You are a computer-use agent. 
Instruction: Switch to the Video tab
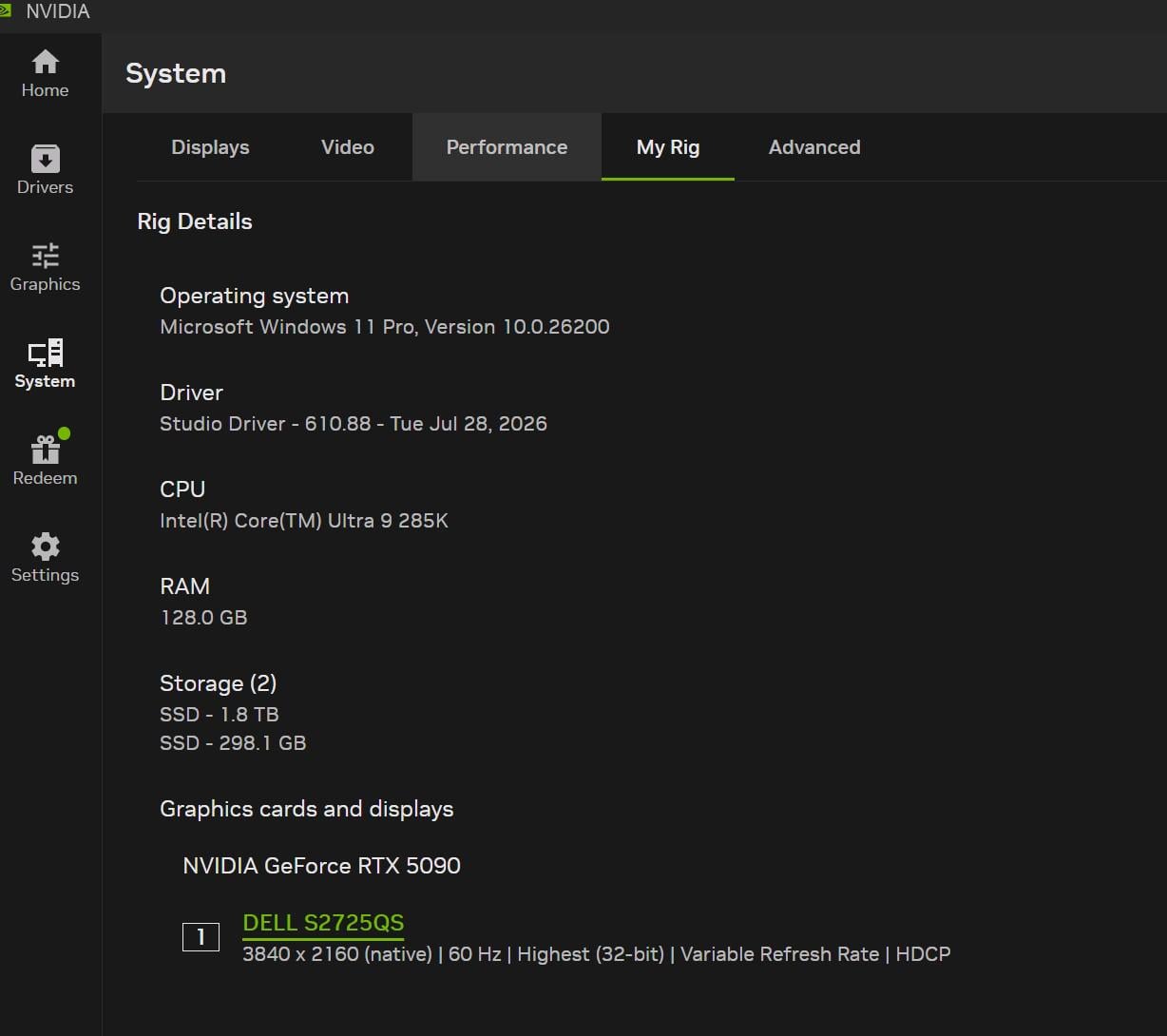[x=348, y=147]
